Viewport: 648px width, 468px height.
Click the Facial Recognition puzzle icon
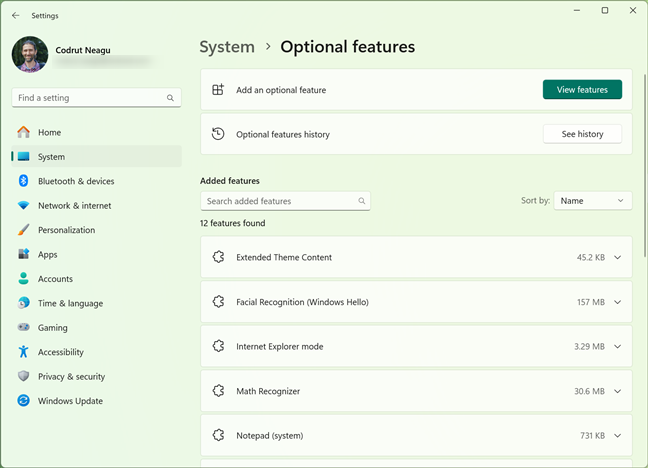[218, 302]
